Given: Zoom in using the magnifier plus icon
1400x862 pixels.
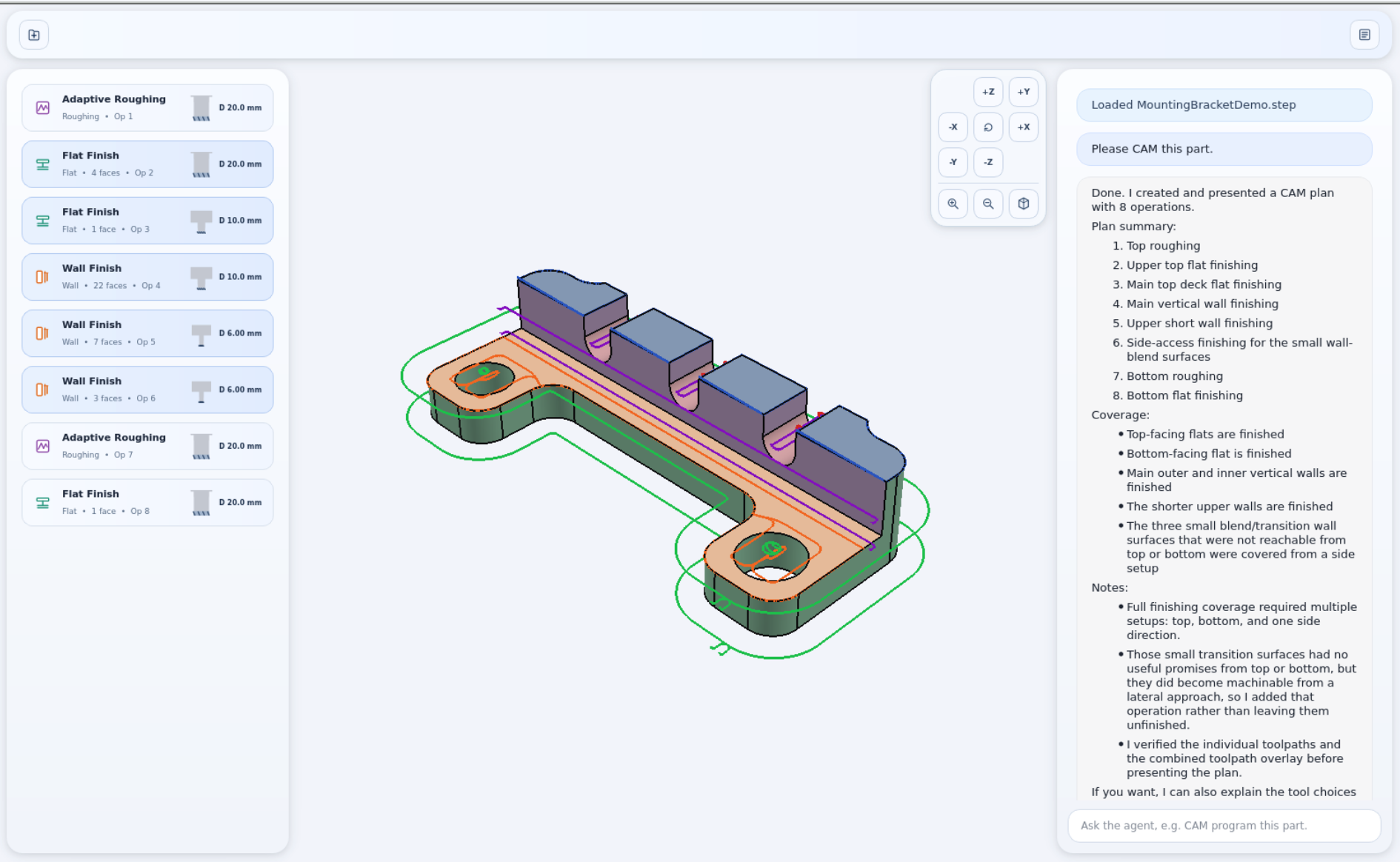Looking at the screenshot, I should pos(953,204).
